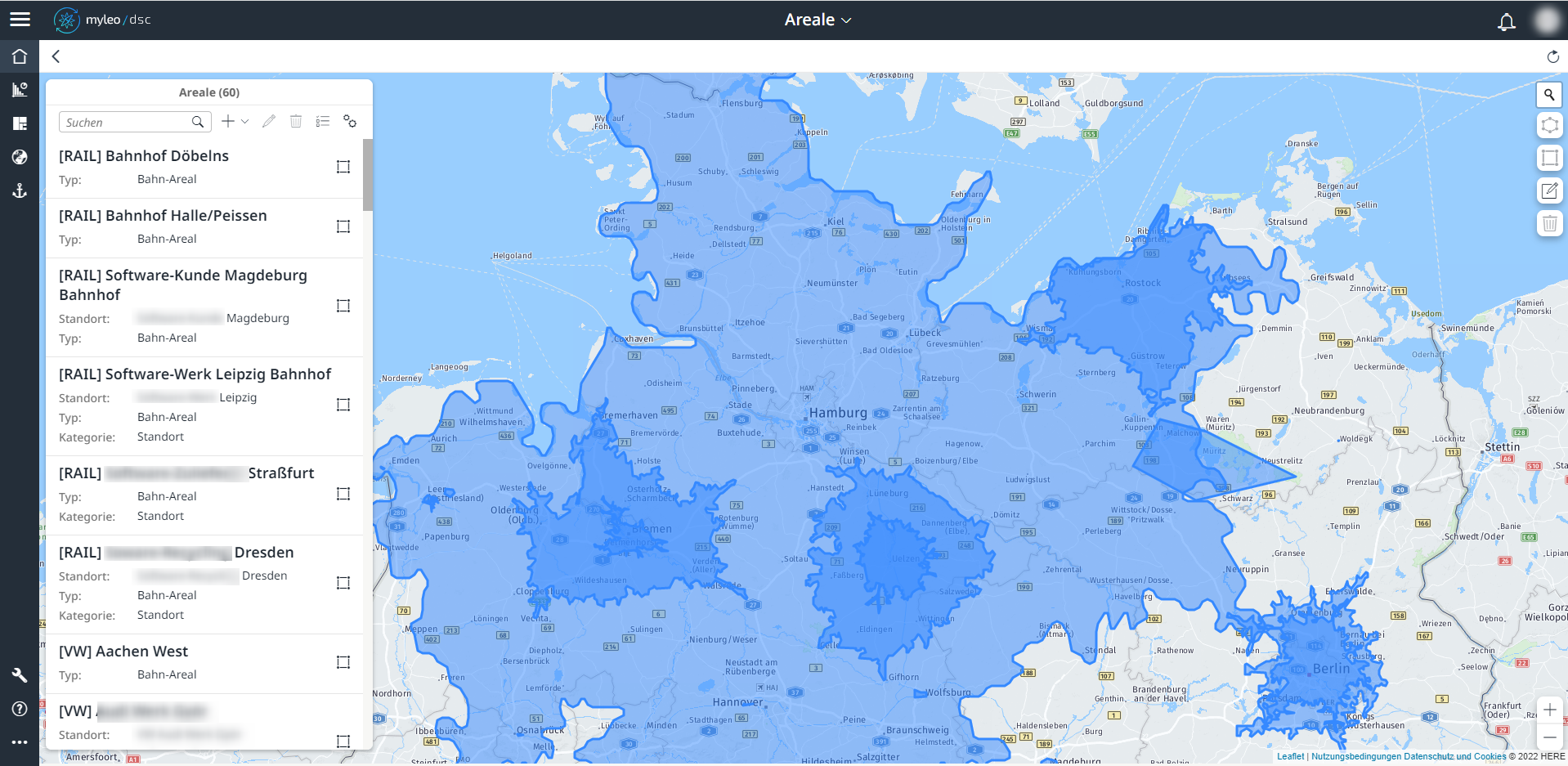1568x766 pixels.
Task: Click the myleo/dsc logo
Action: [102, 20]
